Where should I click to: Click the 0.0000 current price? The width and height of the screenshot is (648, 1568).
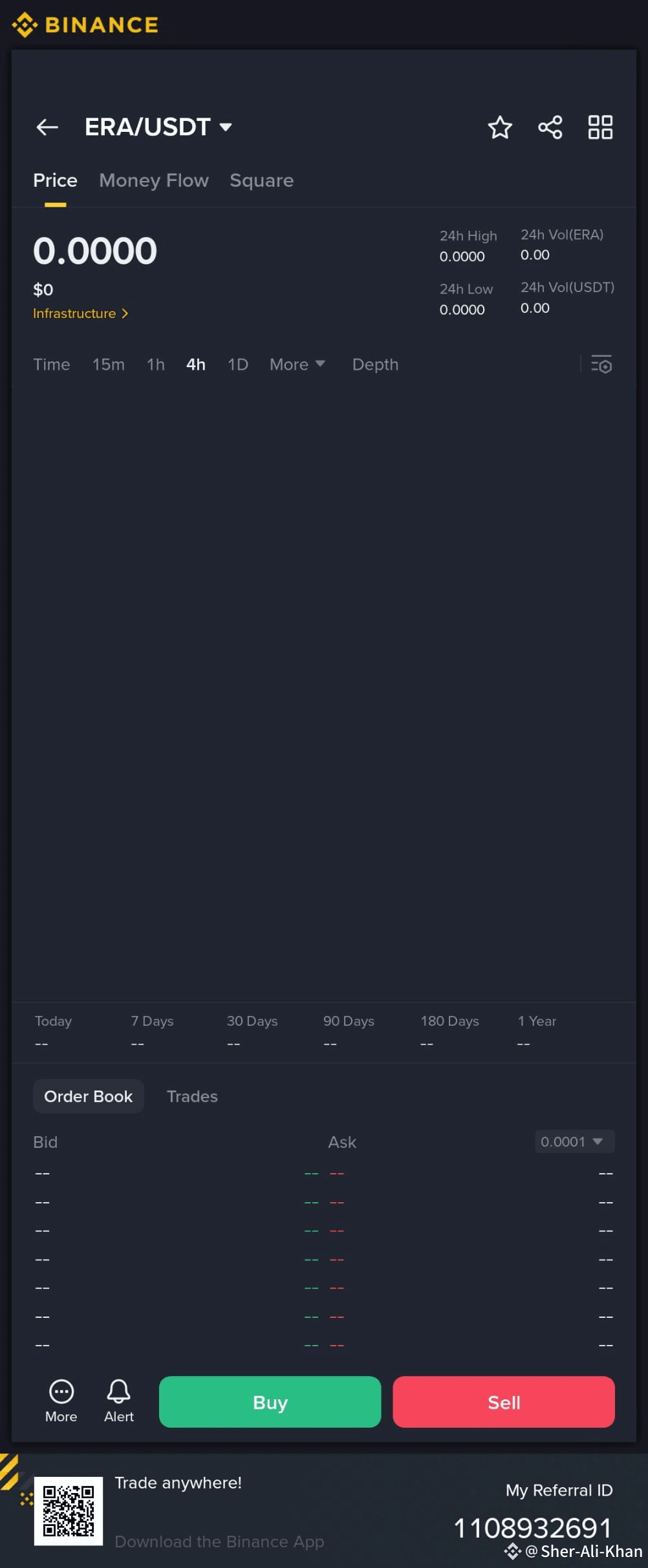[x=95, y=251]
